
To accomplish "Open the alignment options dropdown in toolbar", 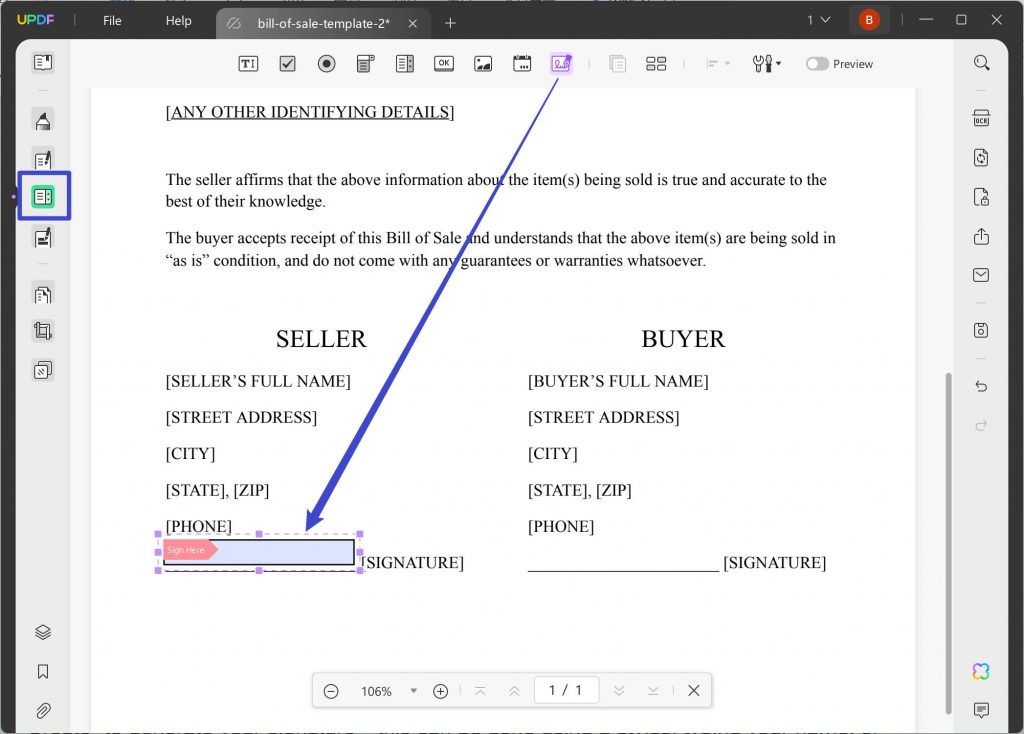I will pyautogui.click(x=717, y=63).
